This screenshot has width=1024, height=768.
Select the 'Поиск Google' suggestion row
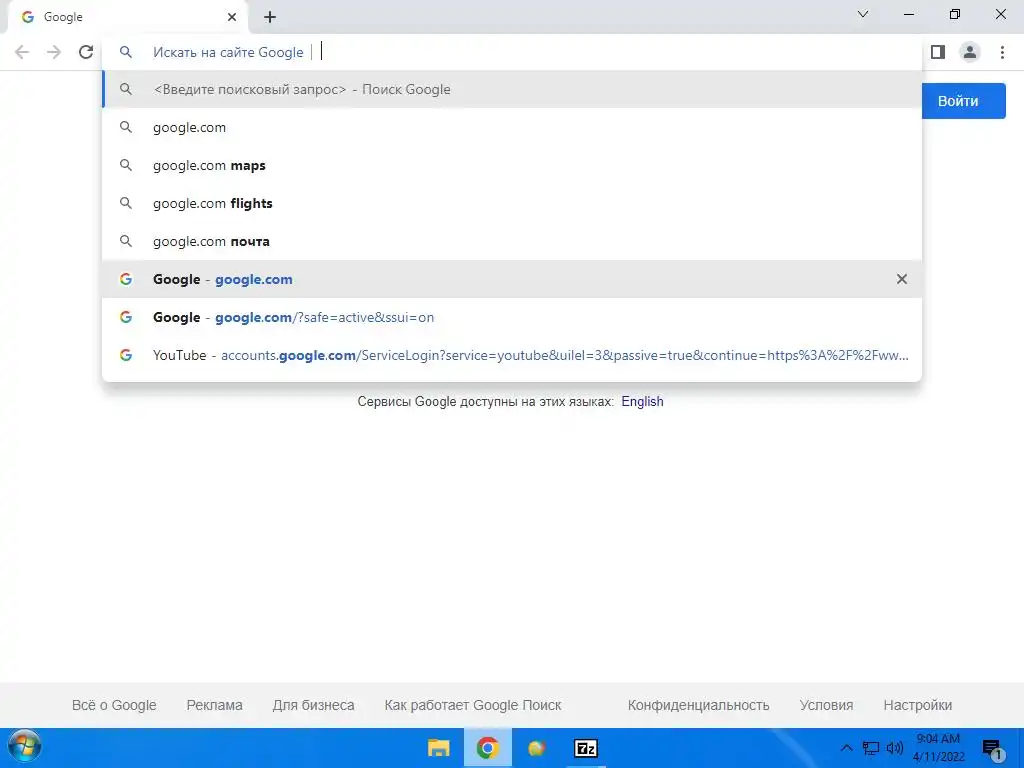[512, 89]
